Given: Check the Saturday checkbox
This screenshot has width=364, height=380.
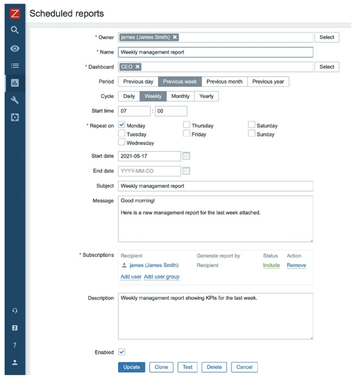Looking at the screenshot, I should tap(252, 125).
